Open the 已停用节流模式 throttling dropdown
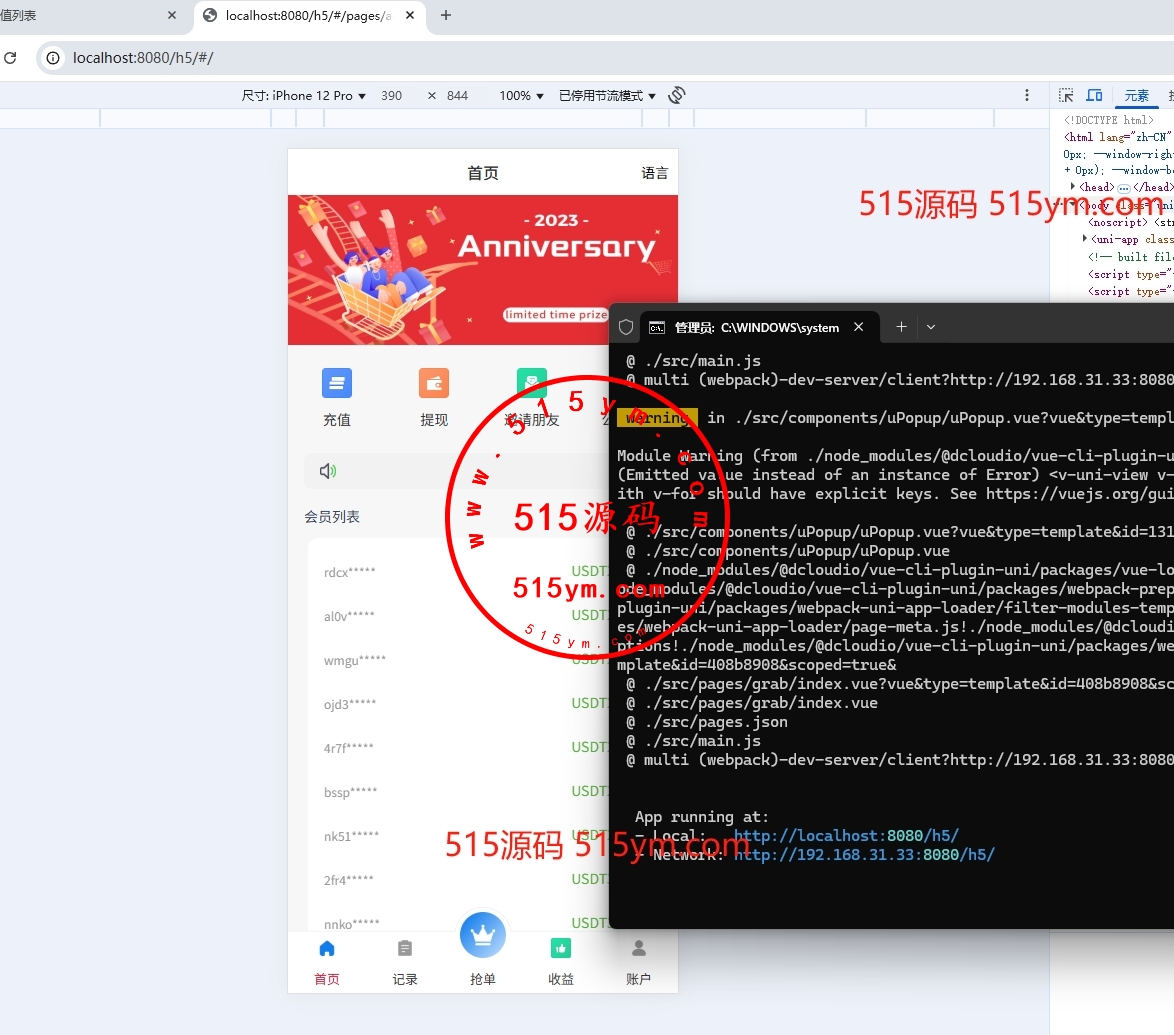Screen dimensions: 1174x1035 (607, 96)
